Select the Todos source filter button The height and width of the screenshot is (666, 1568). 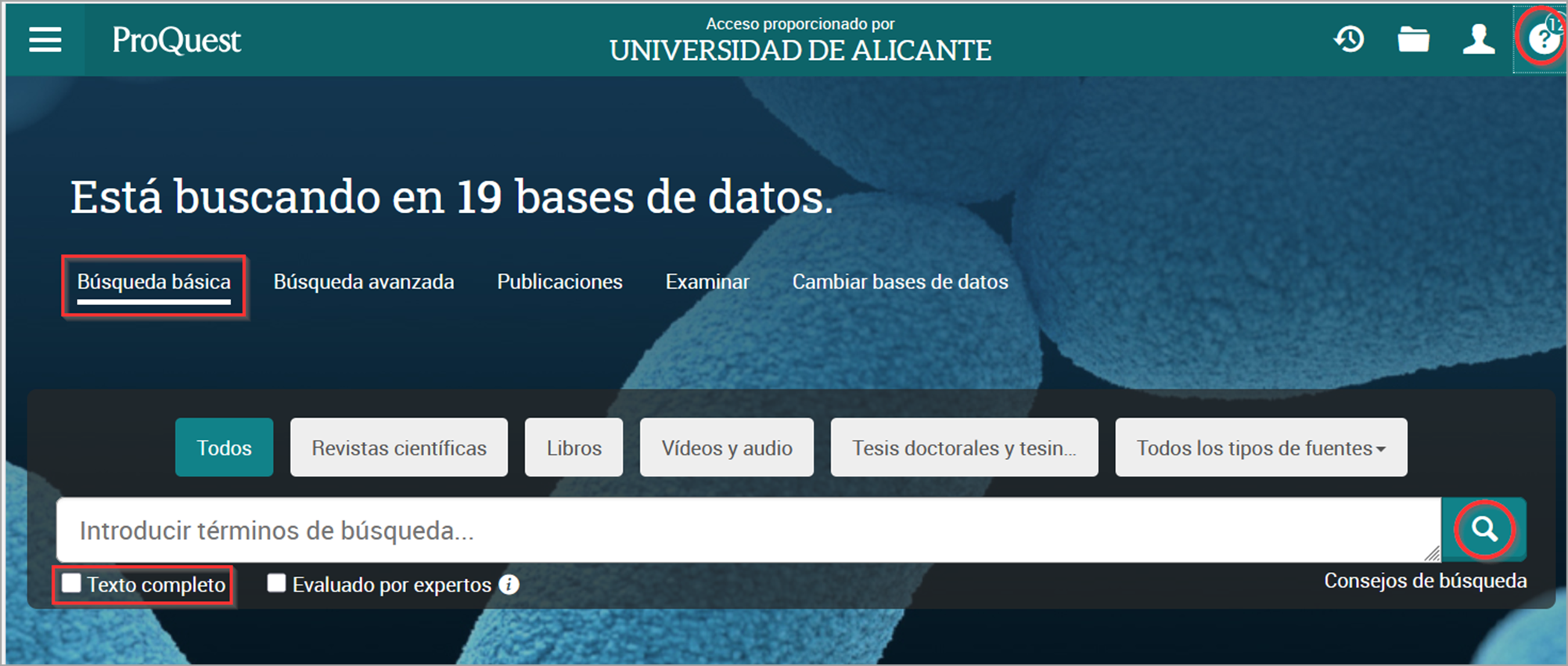(x=225, y=448)
